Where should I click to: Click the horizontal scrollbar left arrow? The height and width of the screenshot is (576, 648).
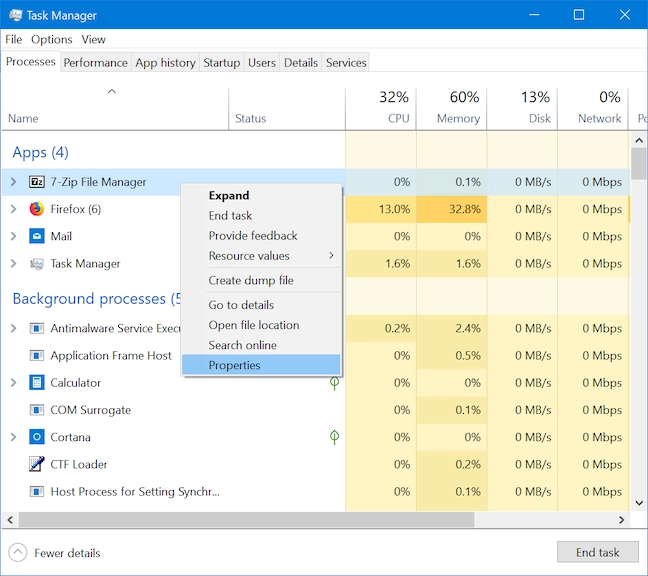10,520
